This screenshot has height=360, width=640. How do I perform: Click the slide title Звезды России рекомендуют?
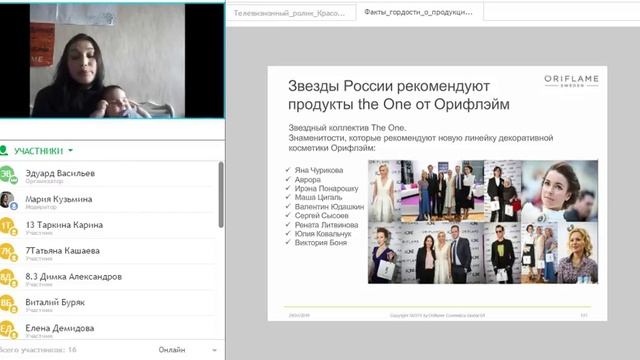(389, 86)
